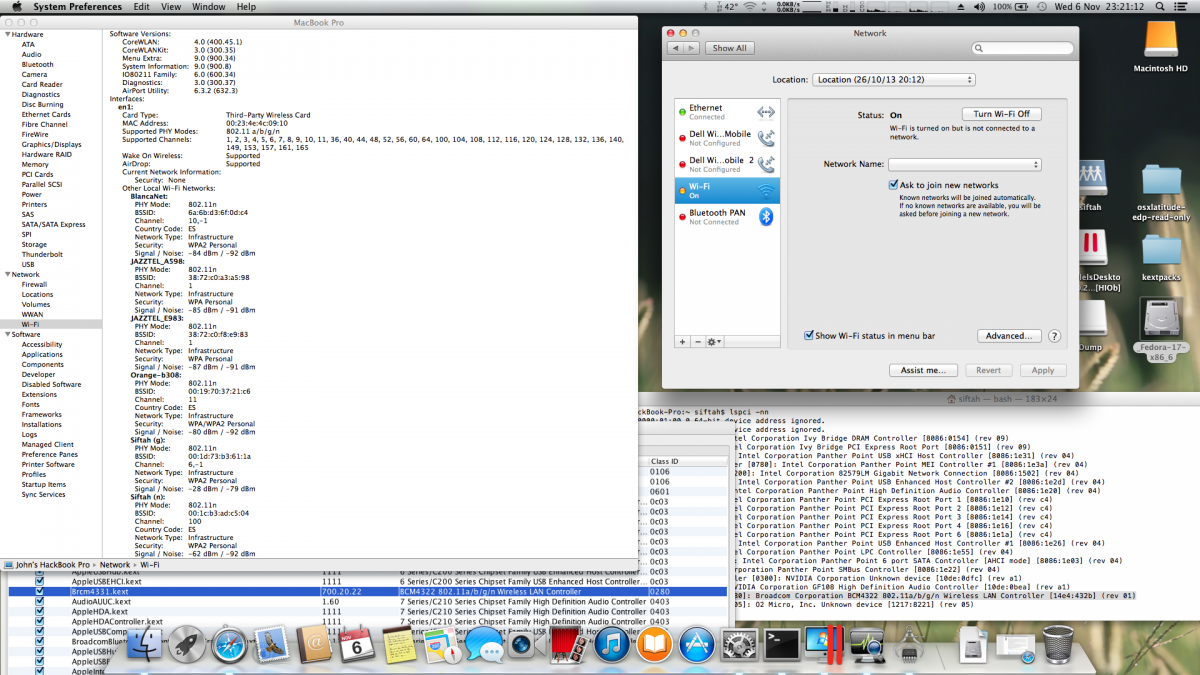Open the Edit menu in menu bar
The height and width of the screenshot is (675, 1200).
[141, 7]
